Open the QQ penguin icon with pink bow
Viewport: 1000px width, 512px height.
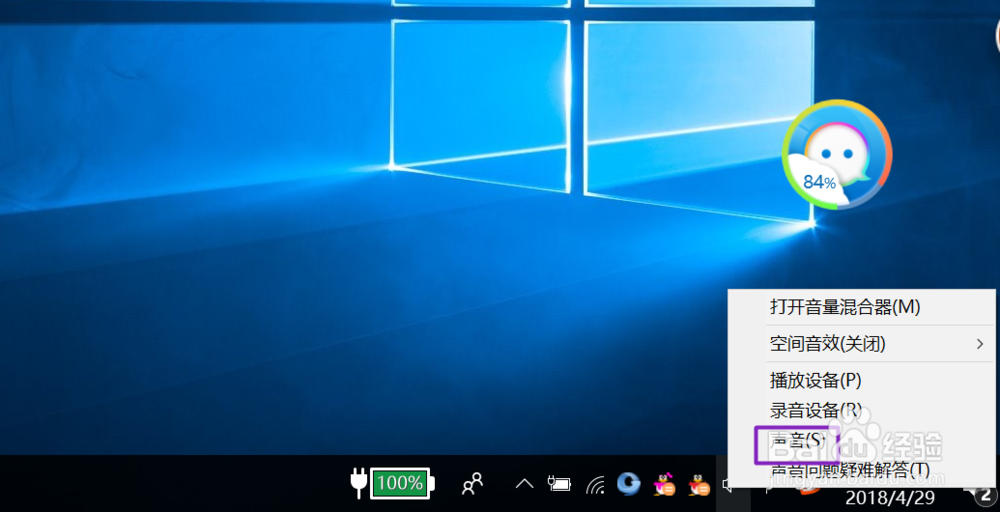tap(665, 485)
